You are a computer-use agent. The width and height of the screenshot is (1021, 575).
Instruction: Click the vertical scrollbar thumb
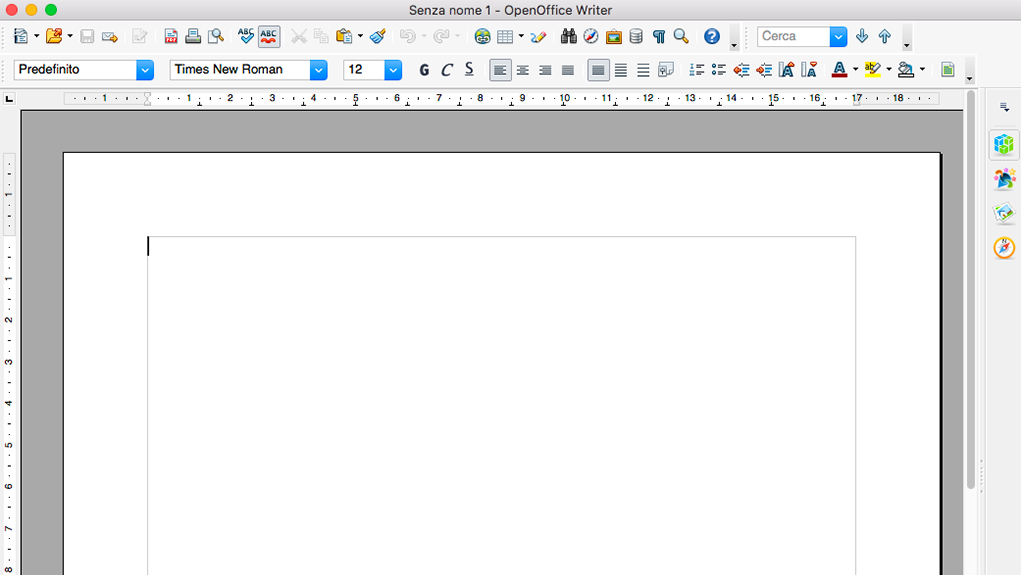coord(970,290)
